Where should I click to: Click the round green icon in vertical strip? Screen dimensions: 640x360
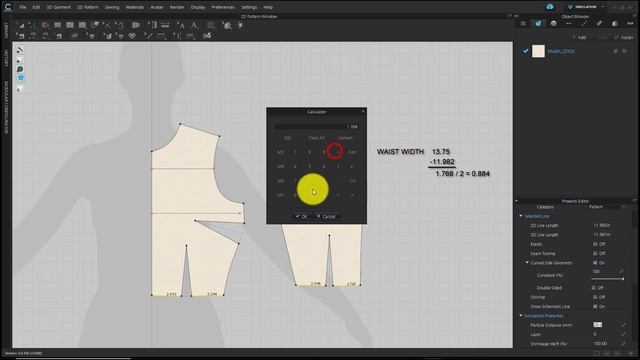pyautogui.click(x=20, y=69)
